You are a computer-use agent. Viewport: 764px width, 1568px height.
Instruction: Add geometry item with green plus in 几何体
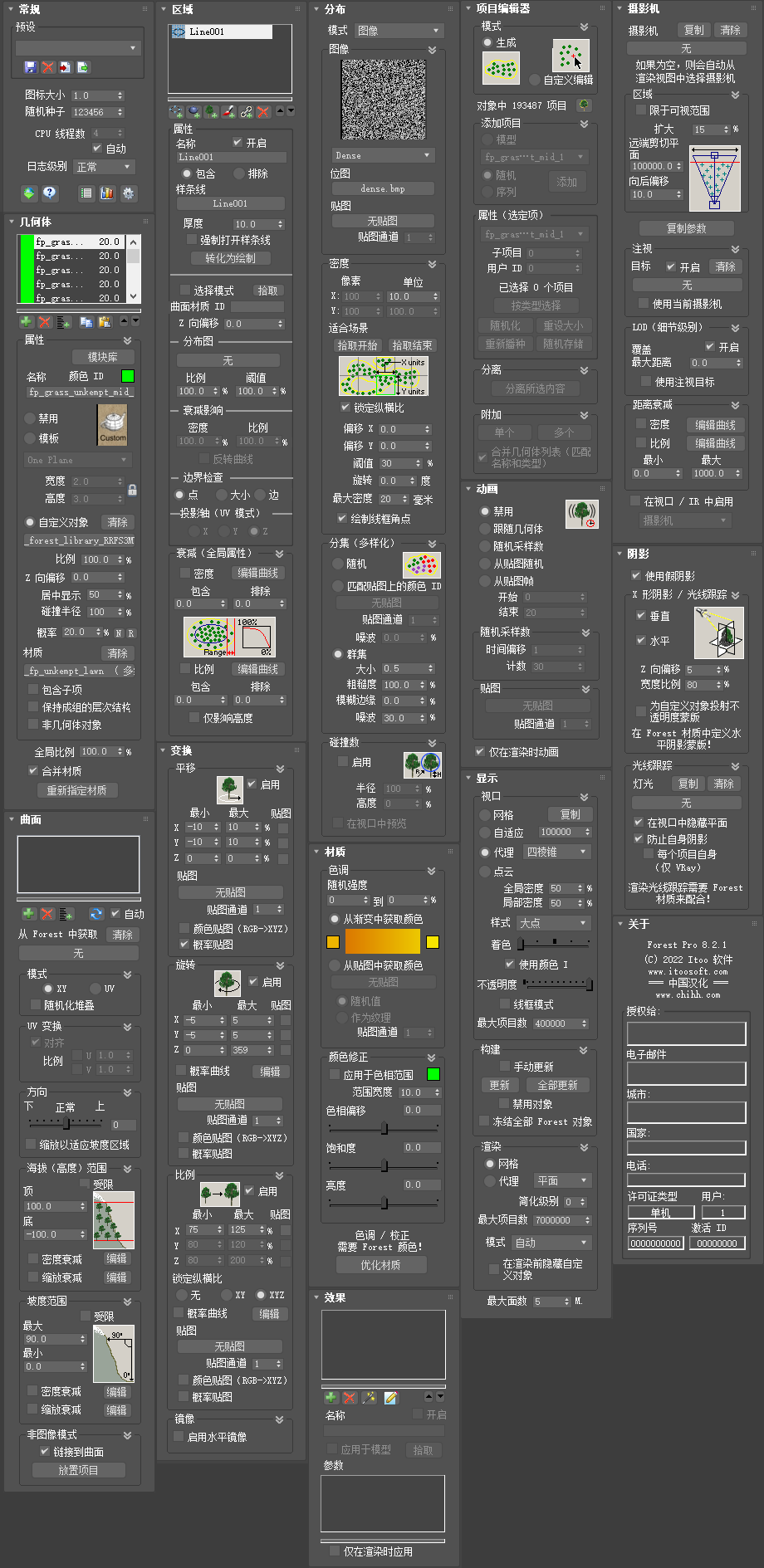coord(27,321)
